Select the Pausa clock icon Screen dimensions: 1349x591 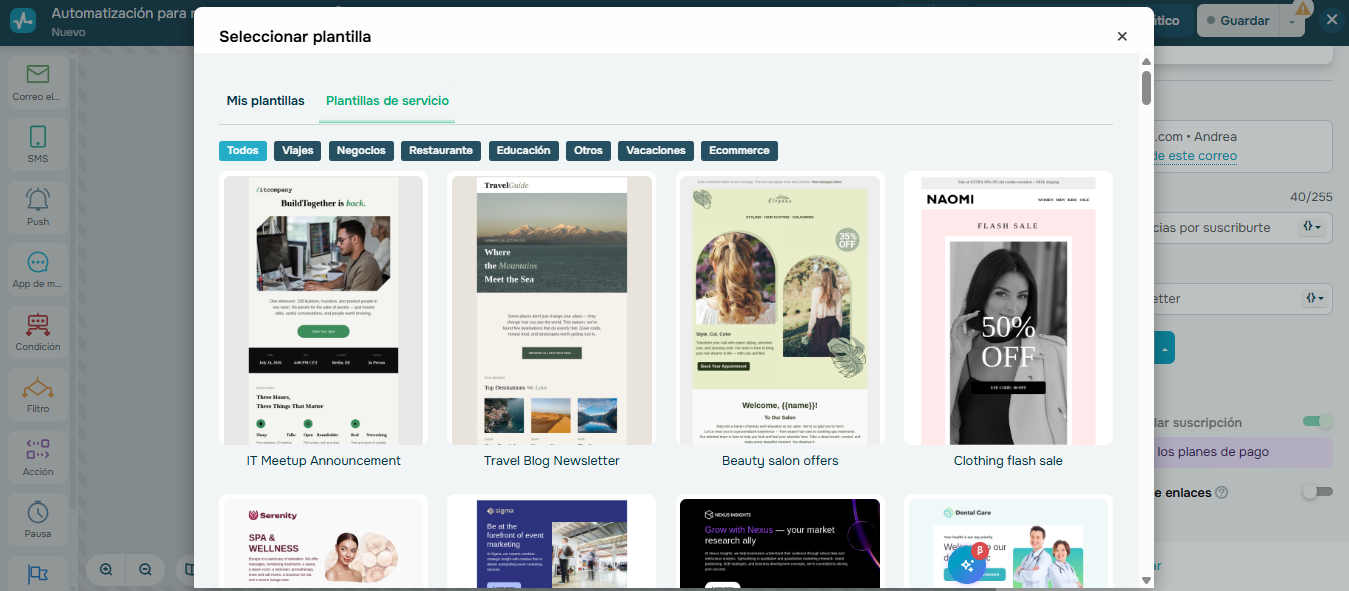(38, 512)
